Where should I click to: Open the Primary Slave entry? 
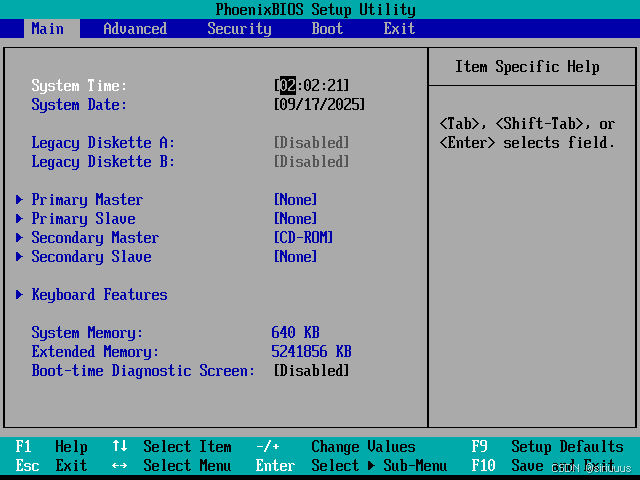(x=83, y=219)
